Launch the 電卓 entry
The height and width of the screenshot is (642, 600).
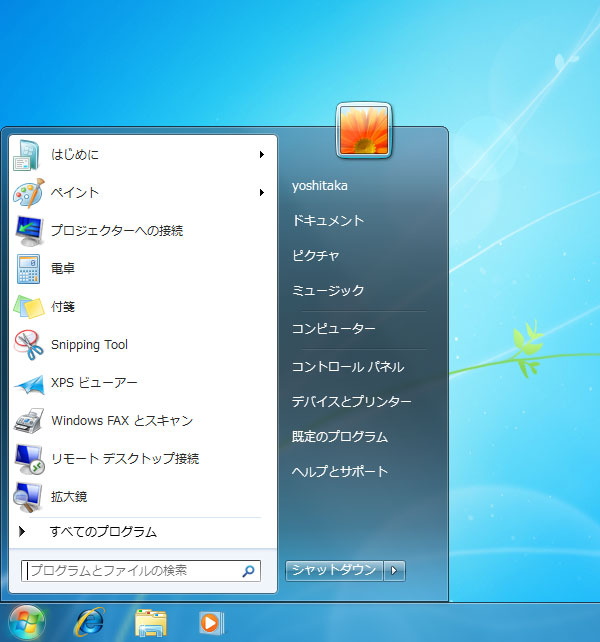click(x=143, y=269)
